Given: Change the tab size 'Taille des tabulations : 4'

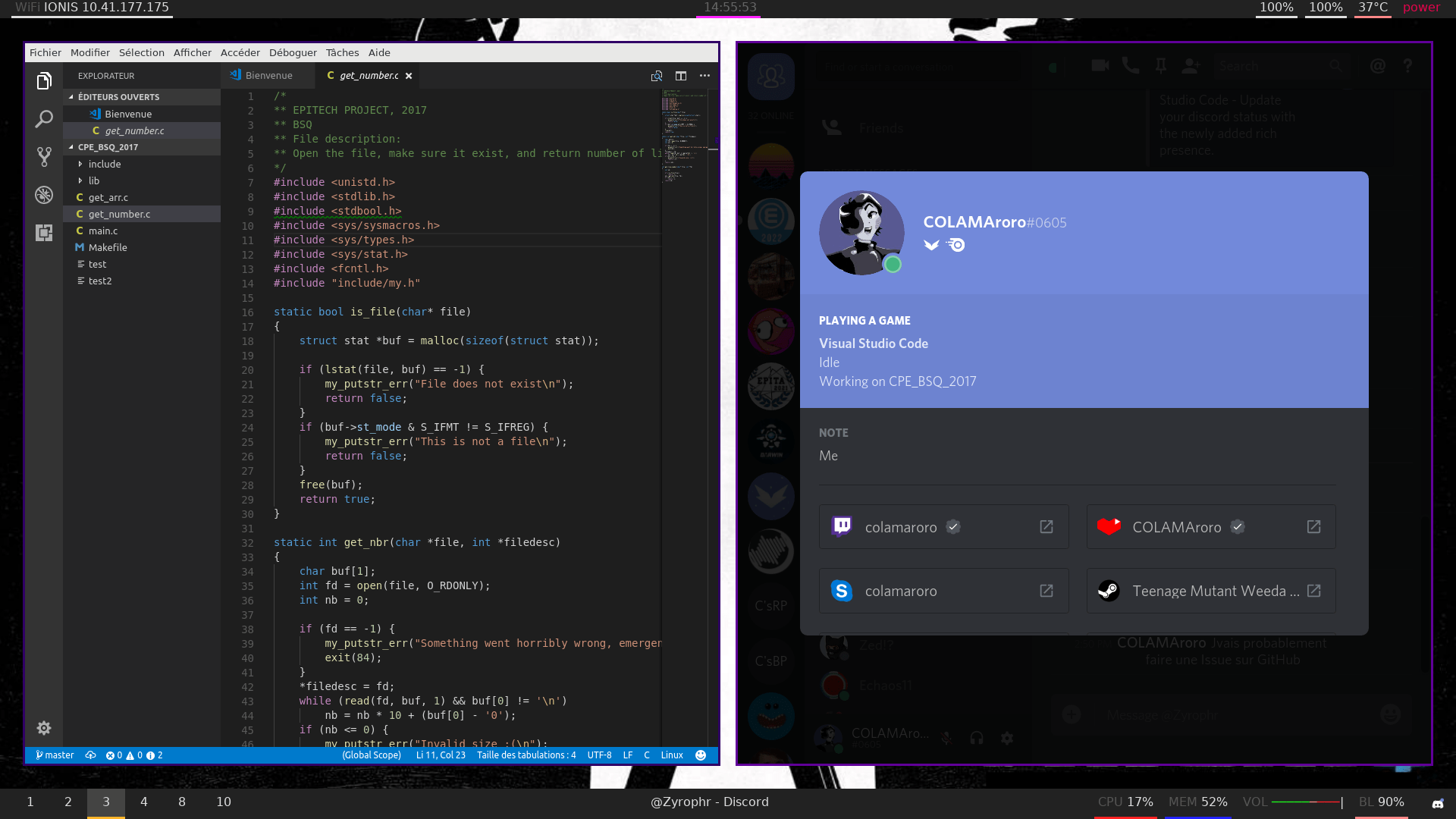Looking at the screenshot, I should point(526,755).
